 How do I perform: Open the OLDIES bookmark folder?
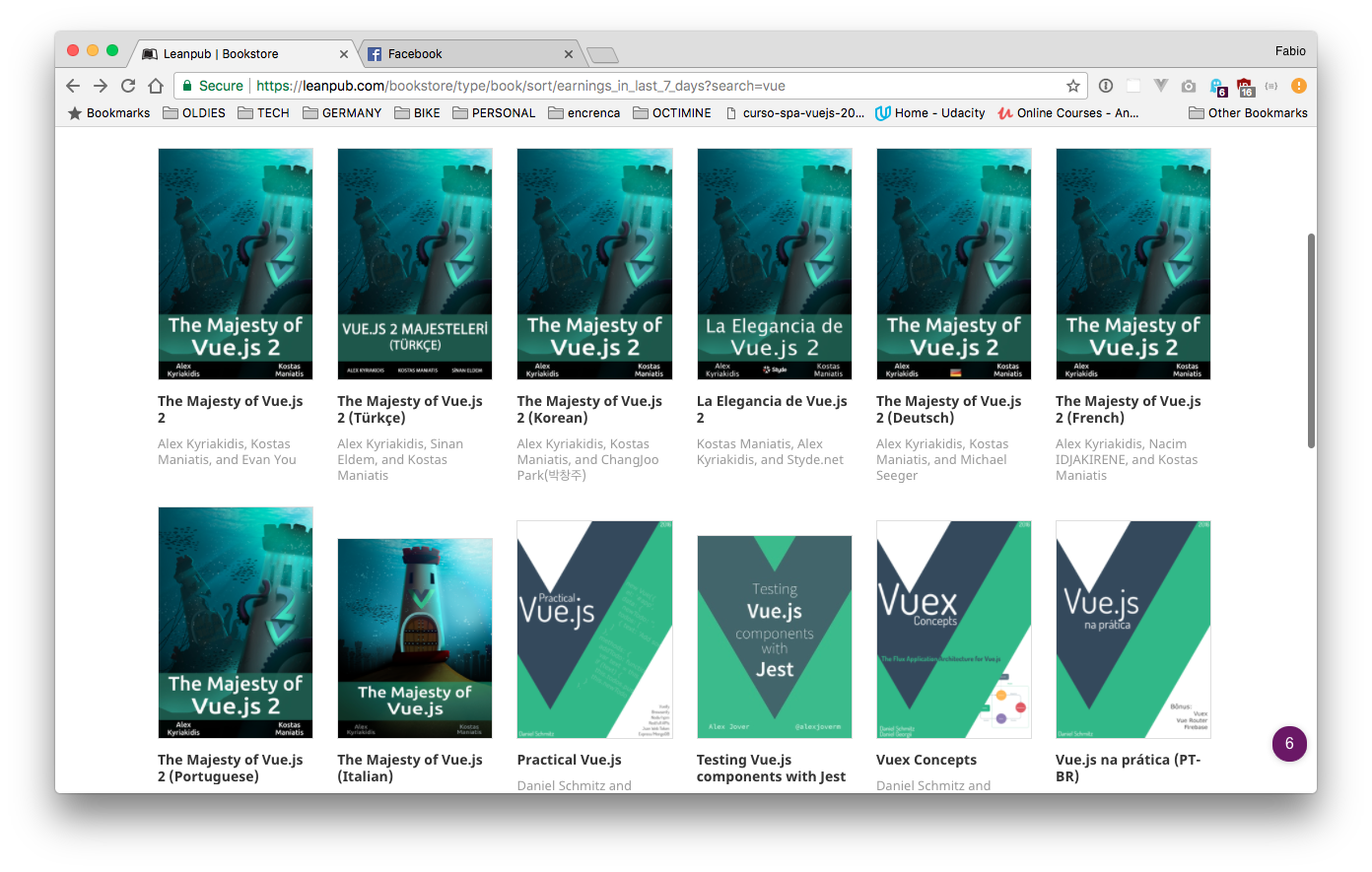pyautogui.click(x=194, y=113)
